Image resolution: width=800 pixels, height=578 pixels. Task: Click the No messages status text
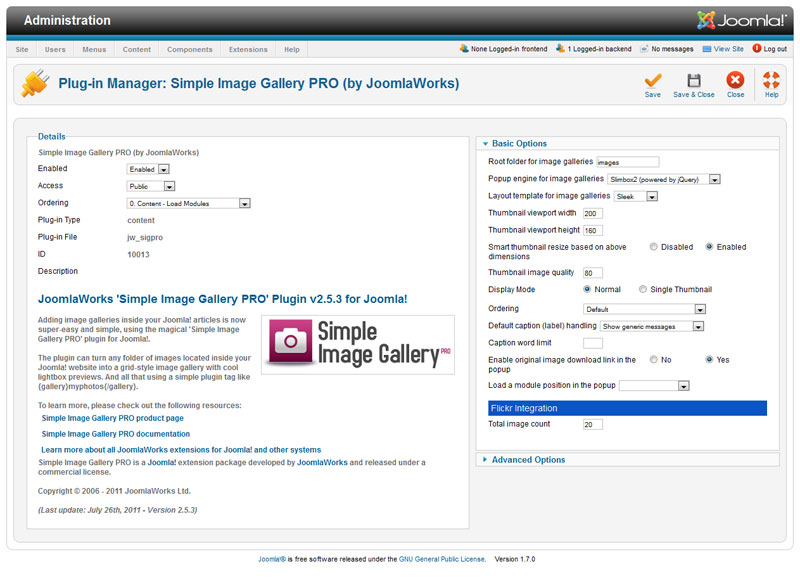coord(672,49)
